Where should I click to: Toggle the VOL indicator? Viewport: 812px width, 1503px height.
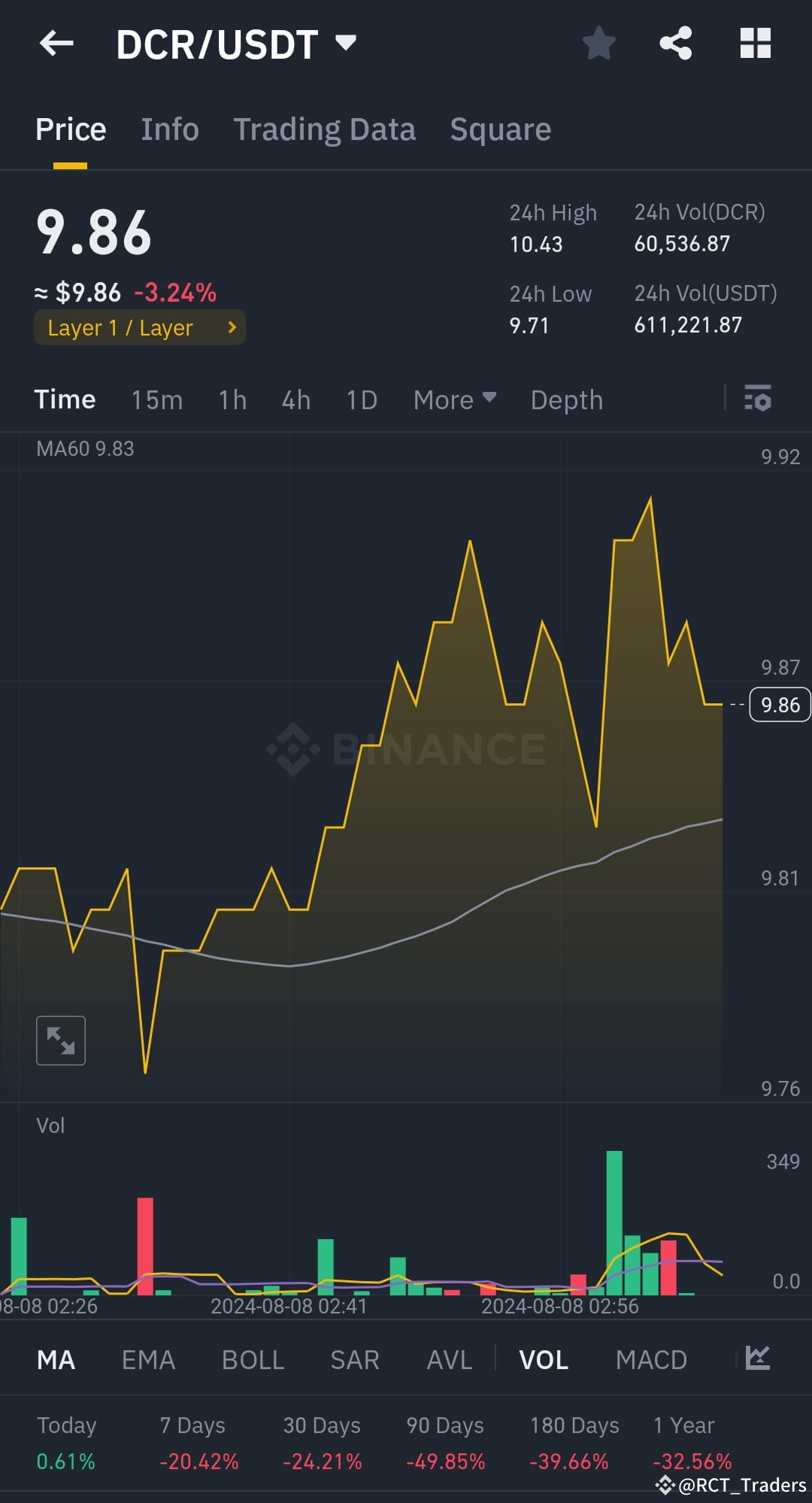(544, 1359)
